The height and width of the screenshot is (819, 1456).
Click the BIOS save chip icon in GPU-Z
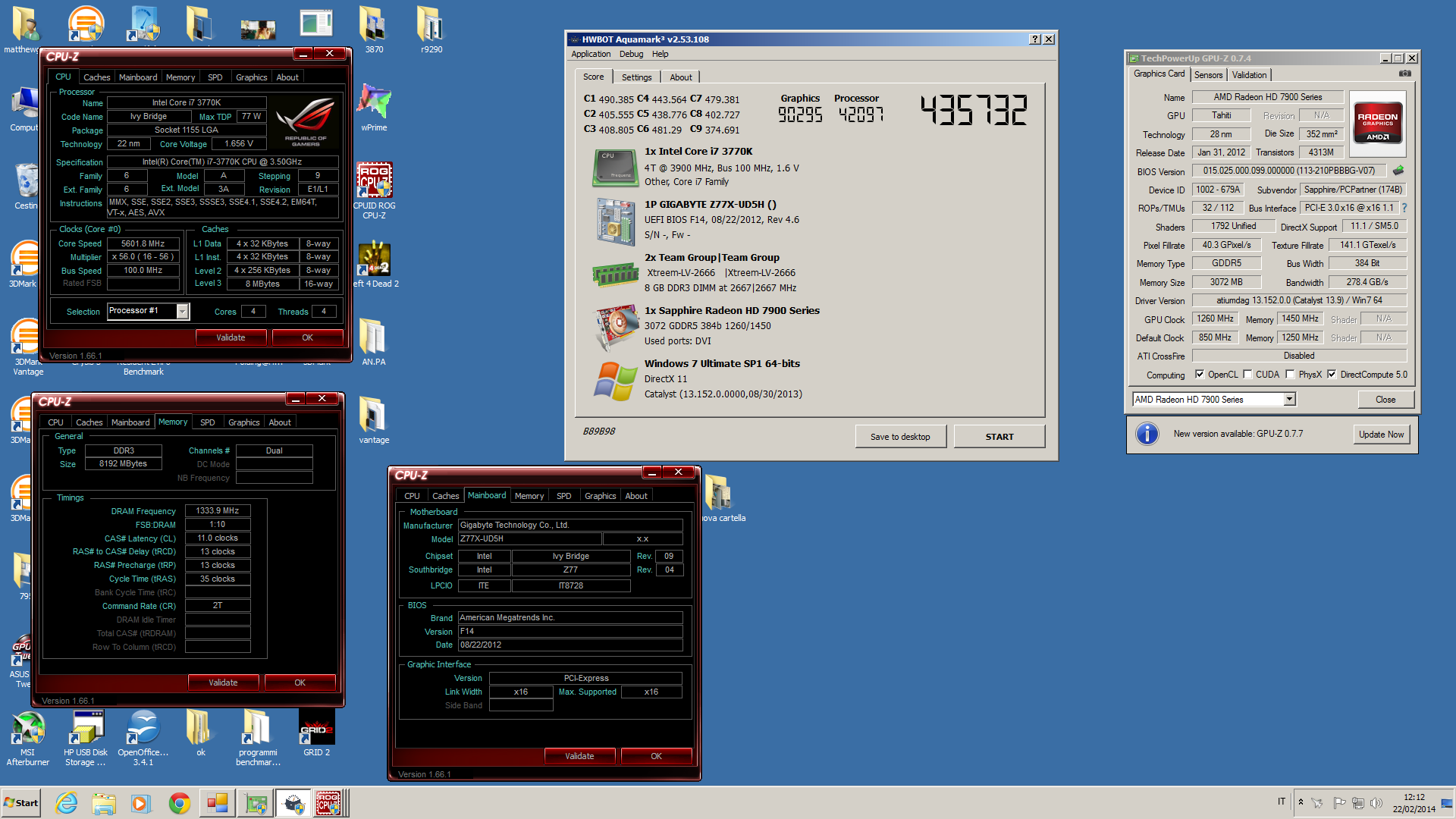click(x=1398, y=171)
